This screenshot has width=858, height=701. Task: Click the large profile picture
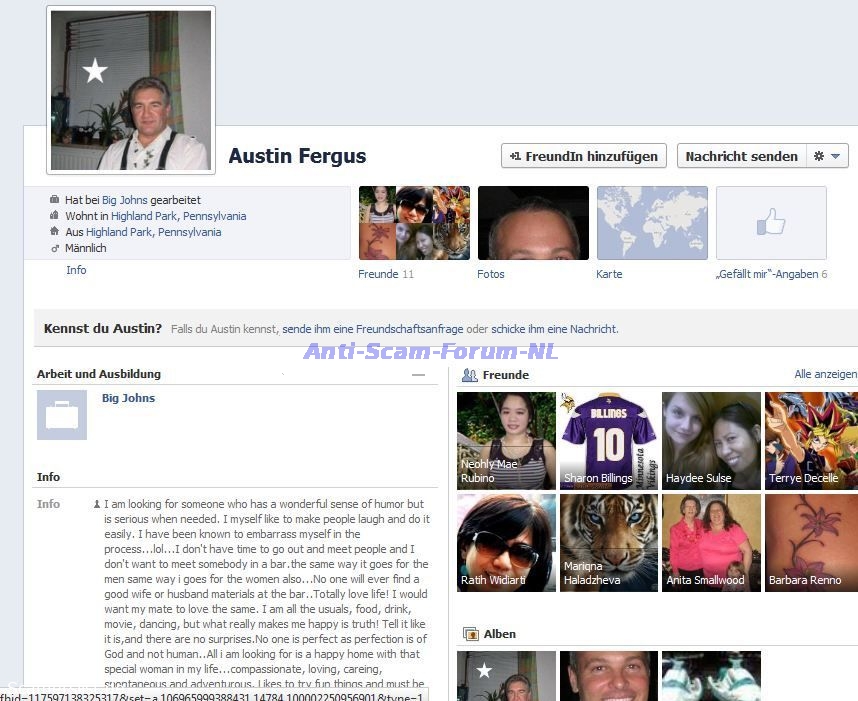point(131,90)
